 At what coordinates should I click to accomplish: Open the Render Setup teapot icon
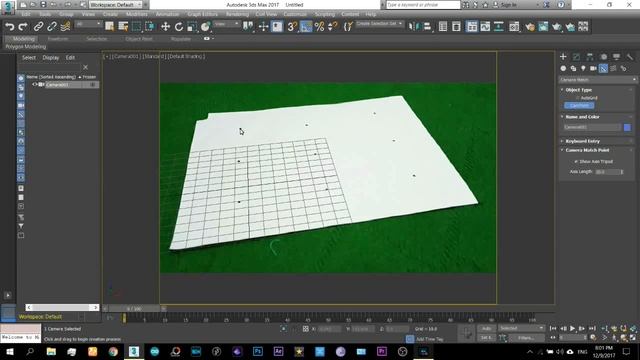(x=530, y=27)
